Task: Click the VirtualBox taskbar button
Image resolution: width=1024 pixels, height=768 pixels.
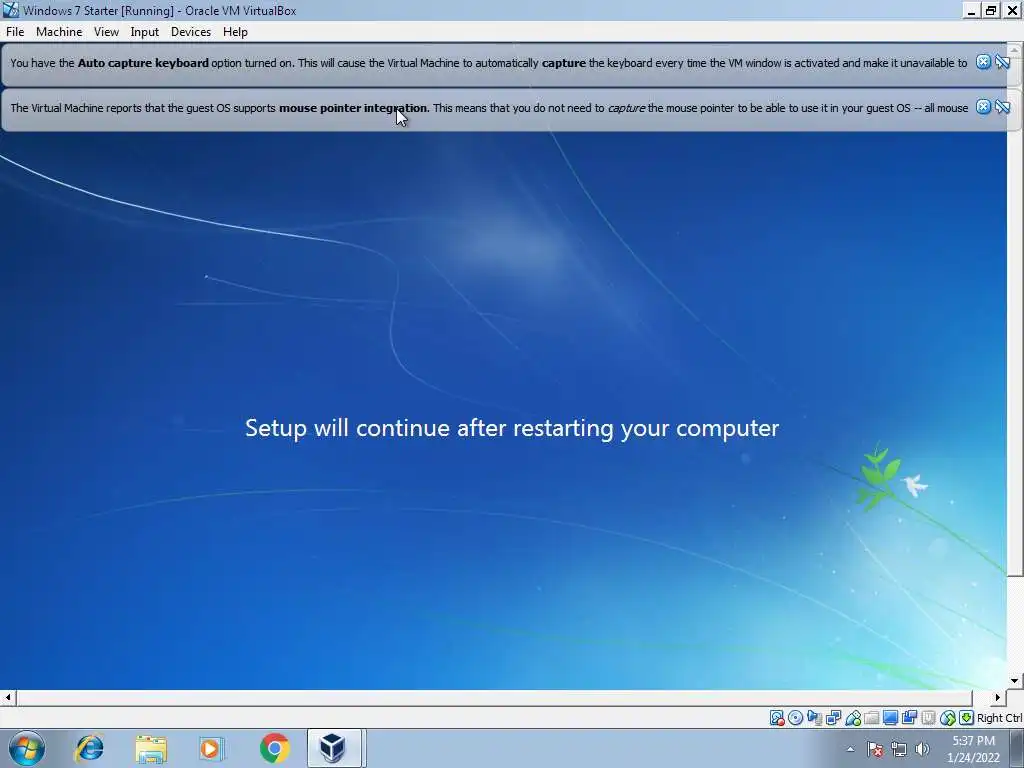Action: click(334, 748)
